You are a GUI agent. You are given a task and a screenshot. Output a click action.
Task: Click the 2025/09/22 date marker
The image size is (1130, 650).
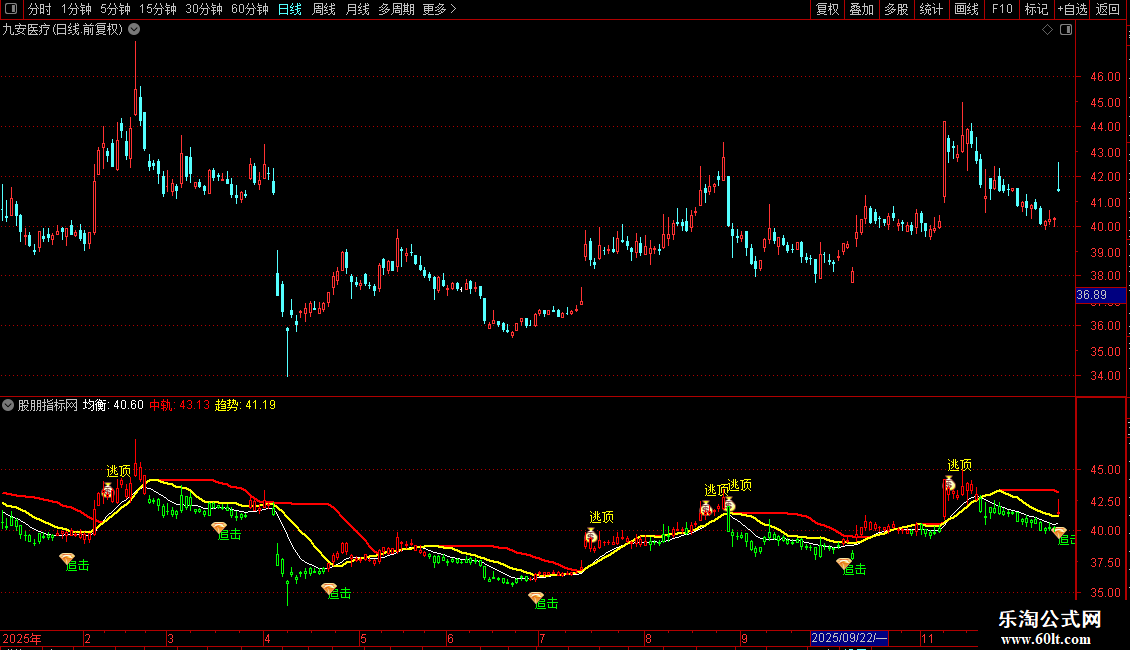tap(848, 638)
